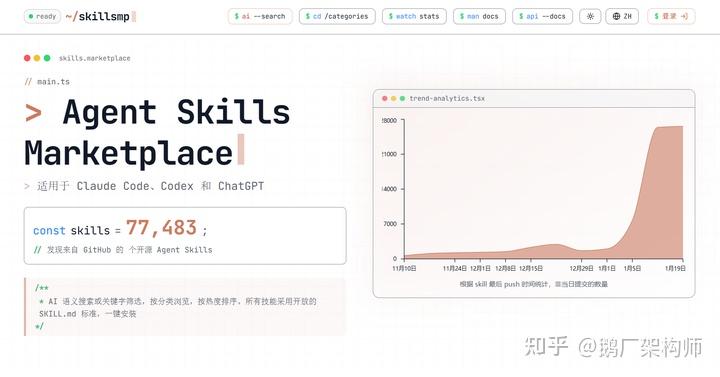Click the '12月1日' x-axis label

[480, 268]
